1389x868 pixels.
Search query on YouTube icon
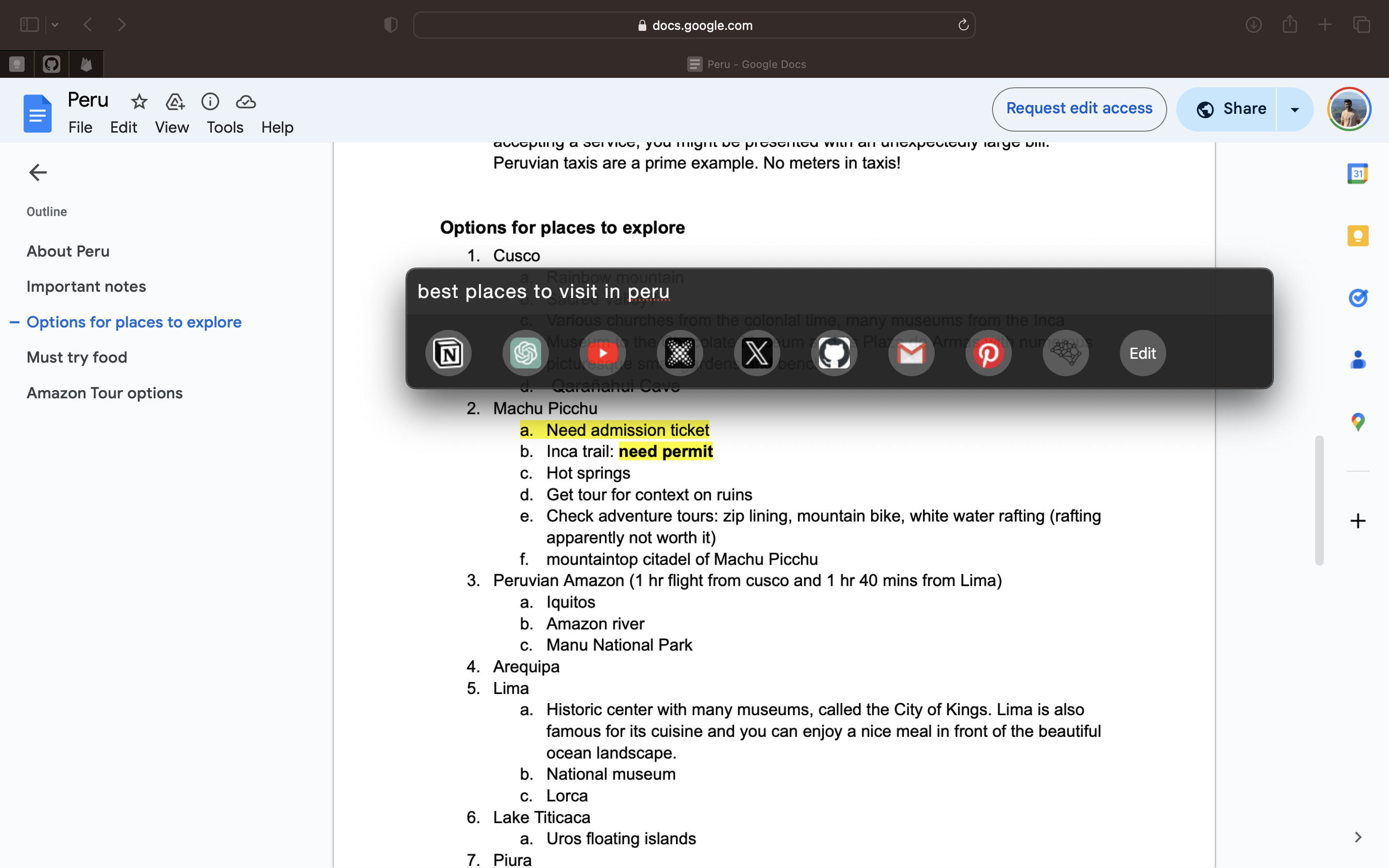point(603,353)
